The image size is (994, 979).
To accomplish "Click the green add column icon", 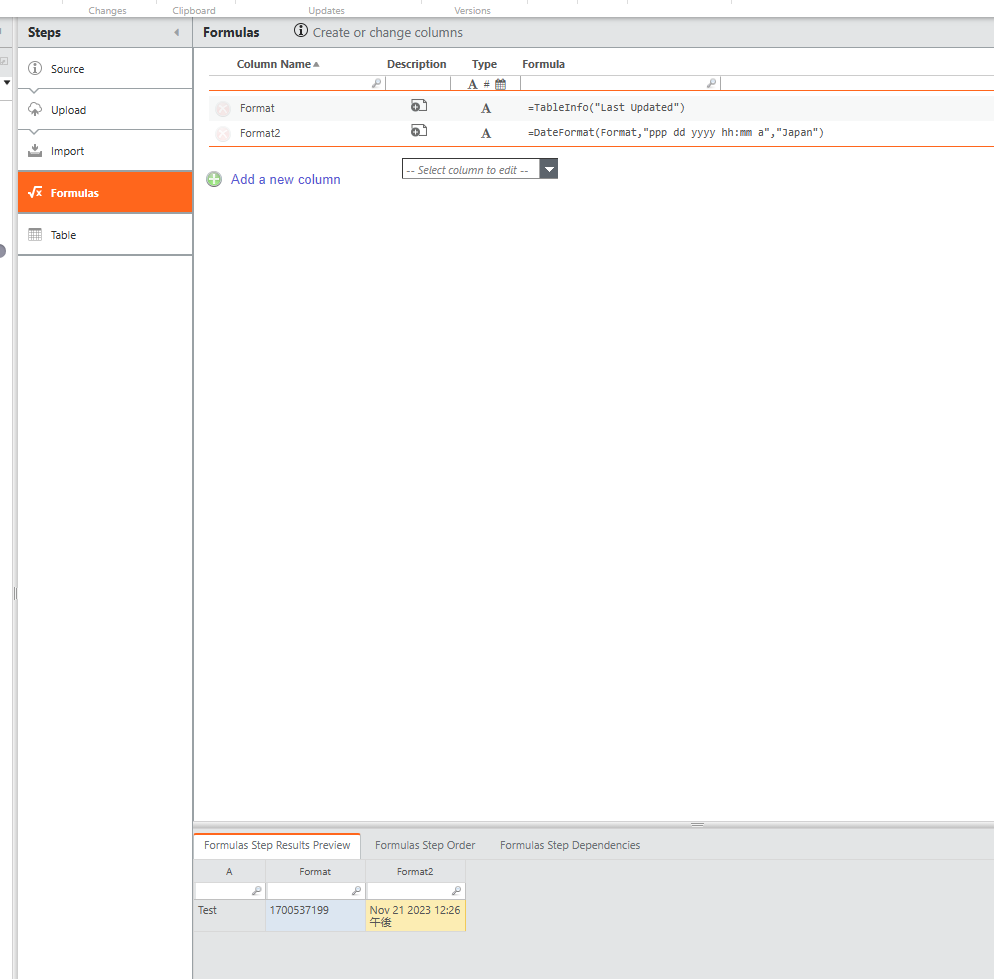I will [x=214, y=179].
